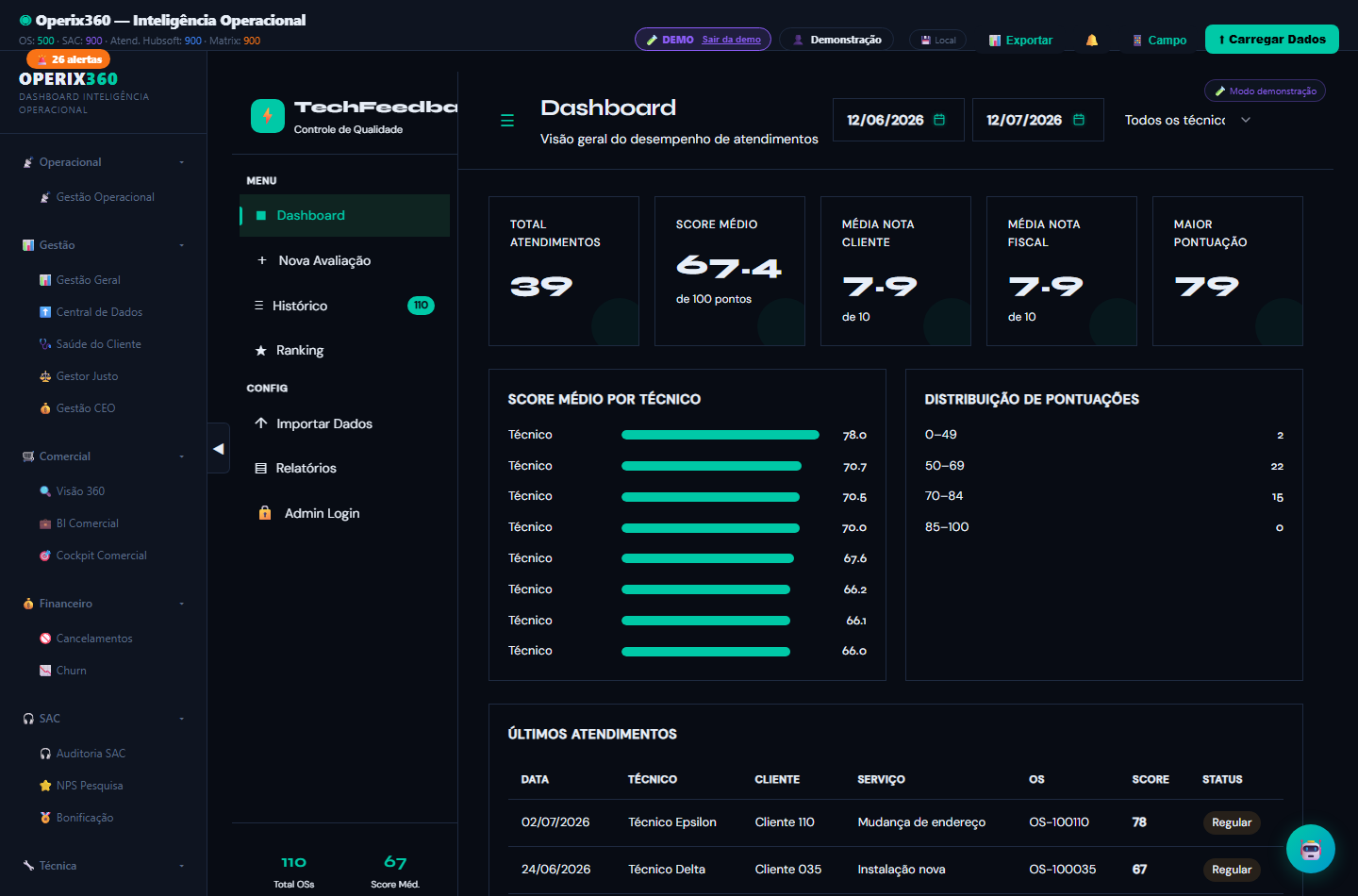The image size is (1358, 896).
Task: Open the Histórico menu item
Action: pos(344,306)
